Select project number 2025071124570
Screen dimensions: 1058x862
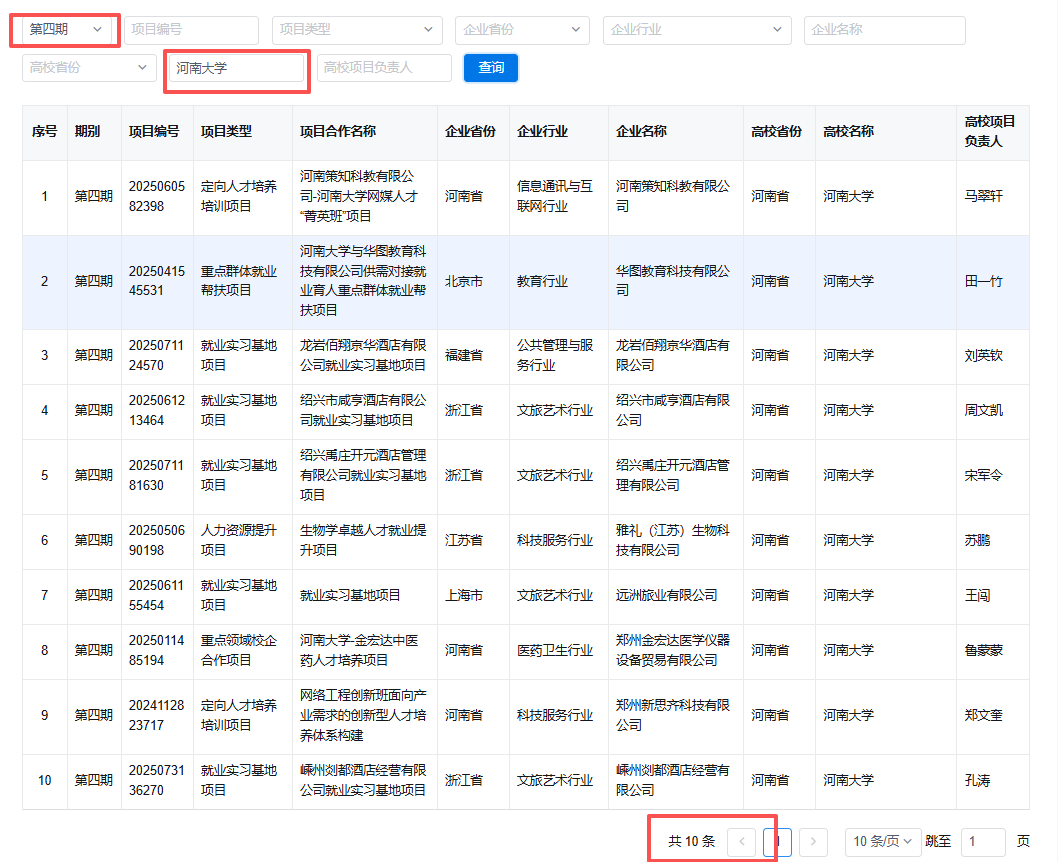(x=157, y=355)
